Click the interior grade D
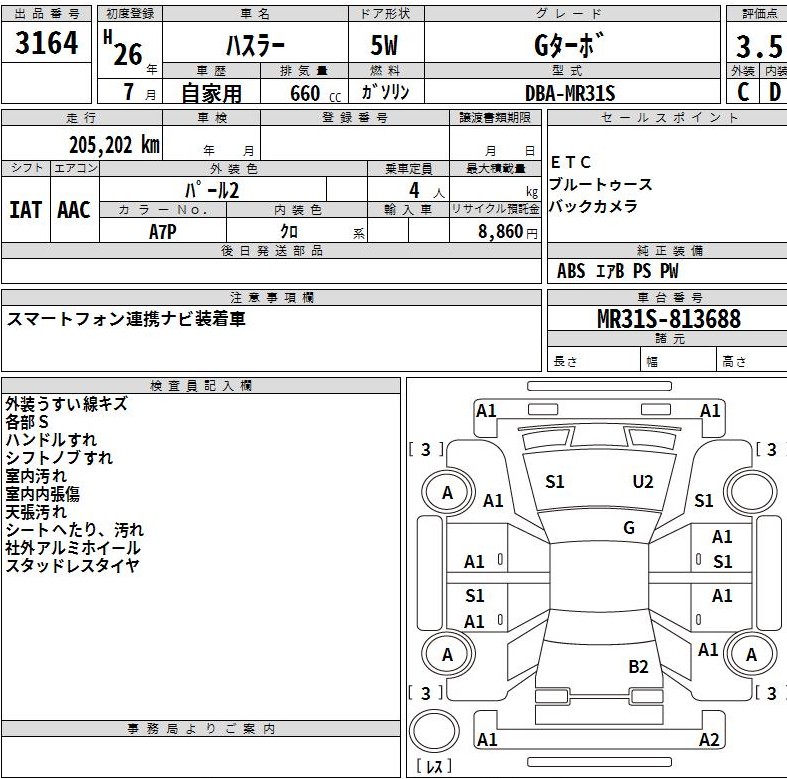 [x=775, y=92]
